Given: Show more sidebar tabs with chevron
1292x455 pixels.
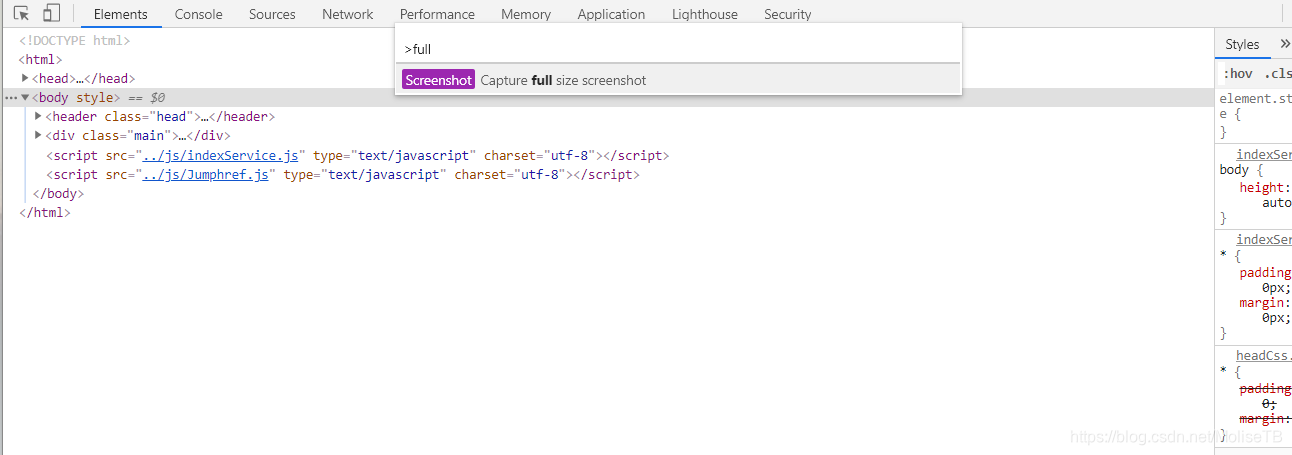Looking at the screenshot, I should pyautogui.click(x=1284, y=44).
